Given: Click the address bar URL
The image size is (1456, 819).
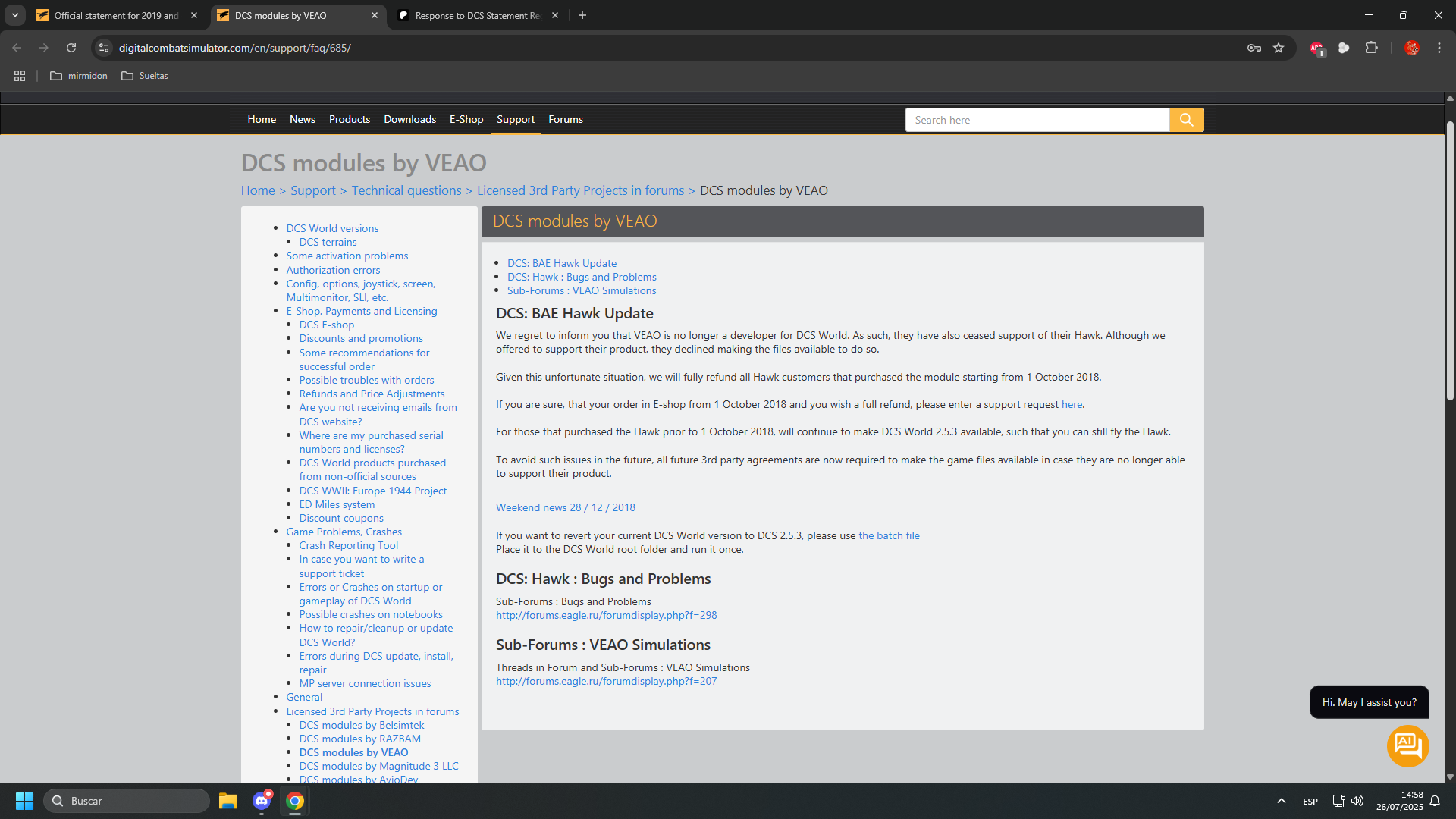Looking at the screenshot, I should [235, 48].
